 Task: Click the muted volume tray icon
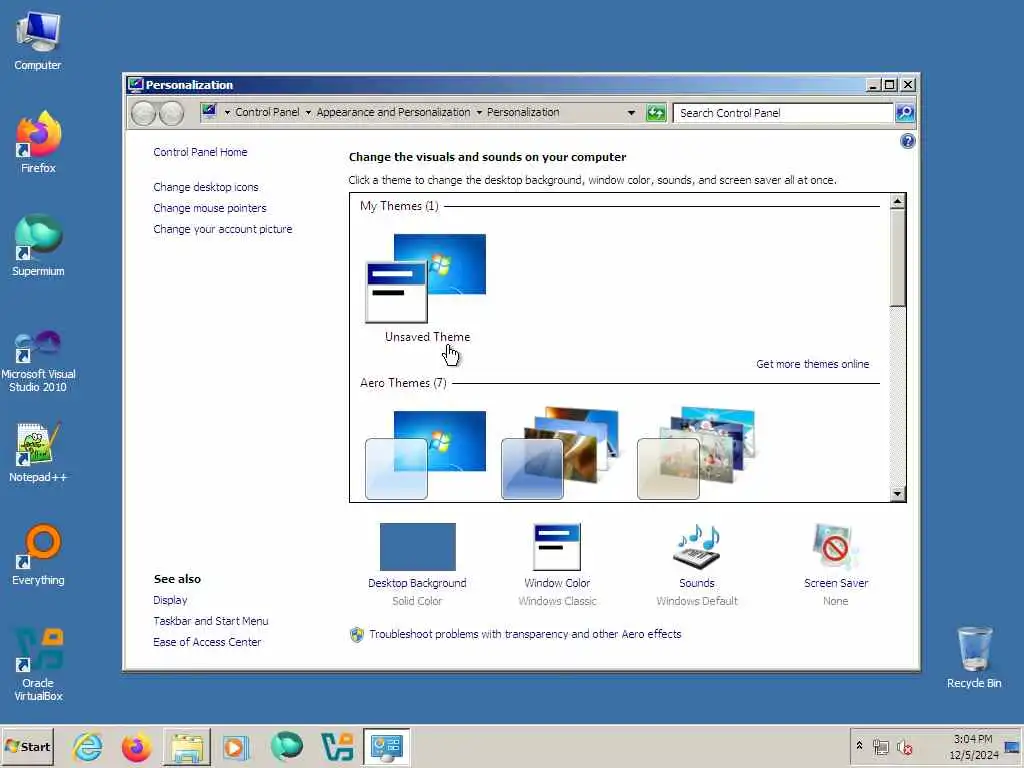pyautogui.click(x=904, y=747)
